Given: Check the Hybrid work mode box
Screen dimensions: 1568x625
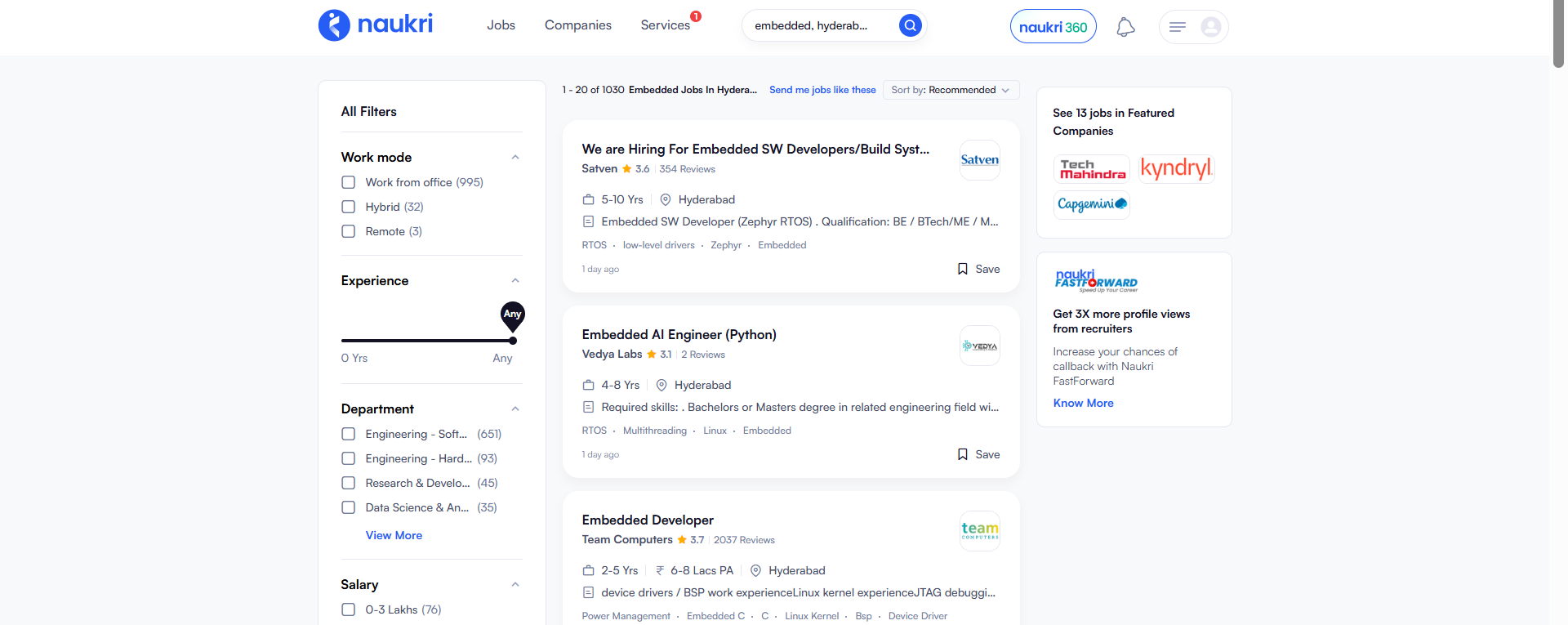Looking at the screenshot, I should coord(349,207).
